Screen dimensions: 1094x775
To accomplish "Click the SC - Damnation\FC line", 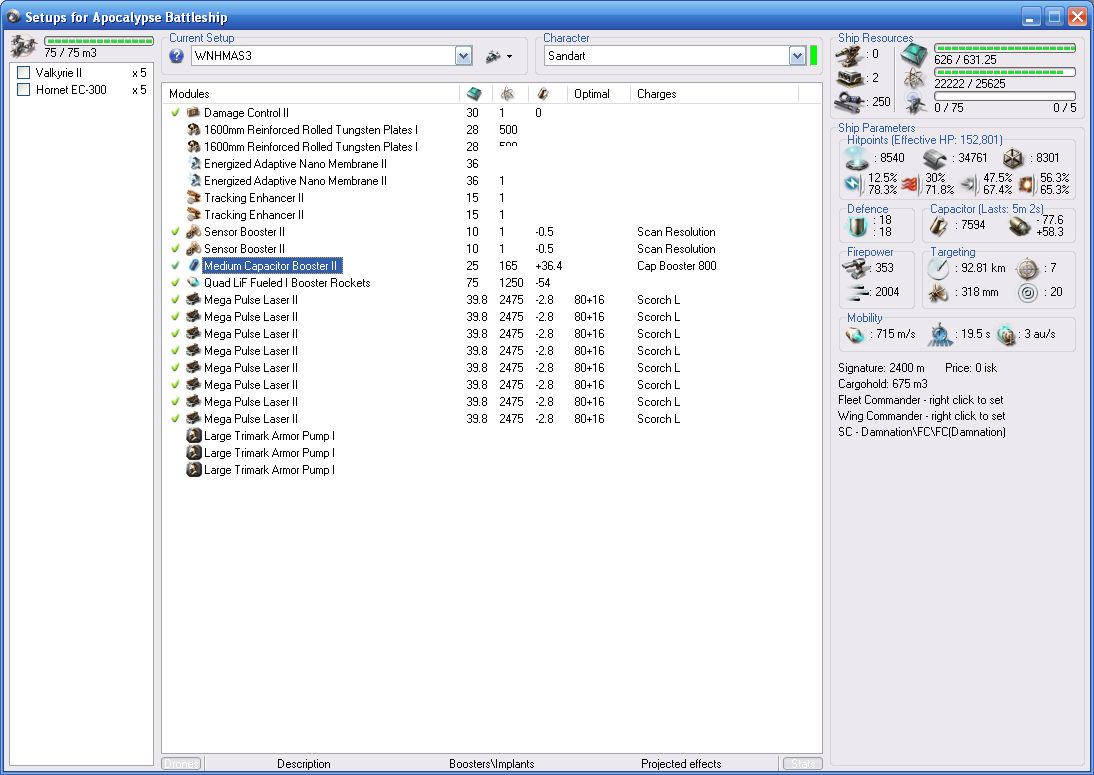I will tap(922, 432).
